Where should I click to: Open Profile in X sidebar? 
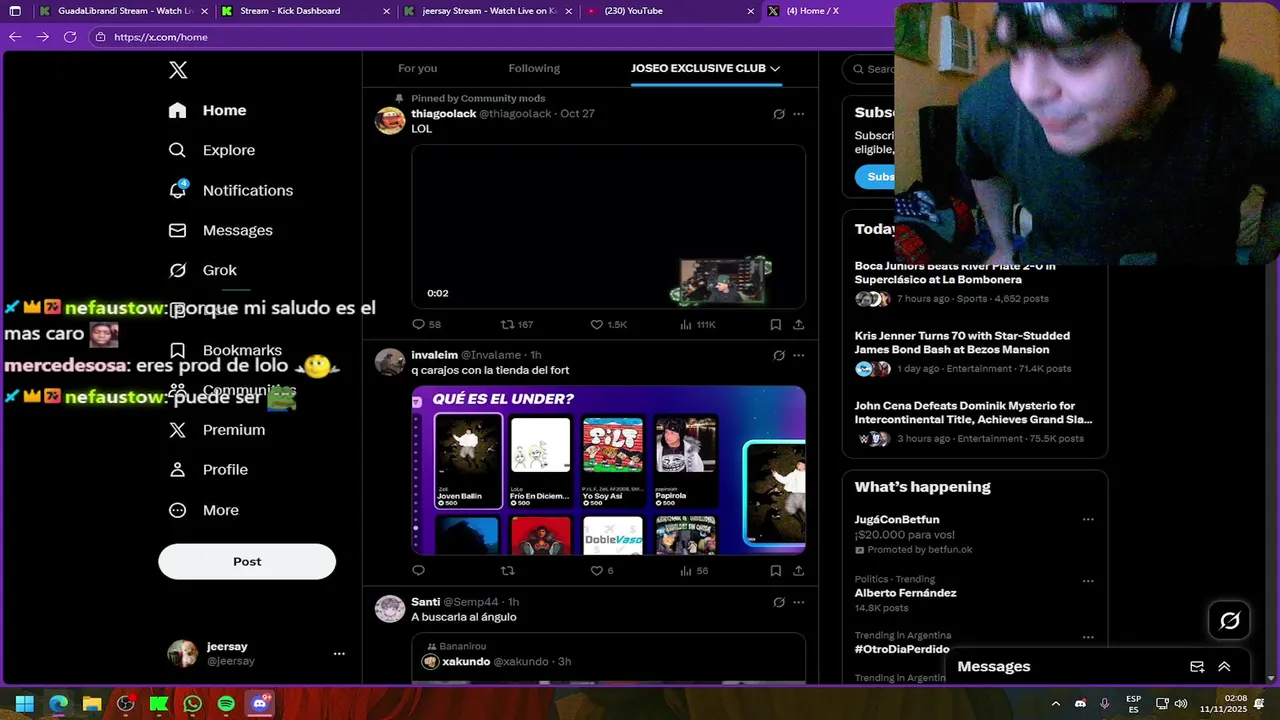click(x=208, y=470)
